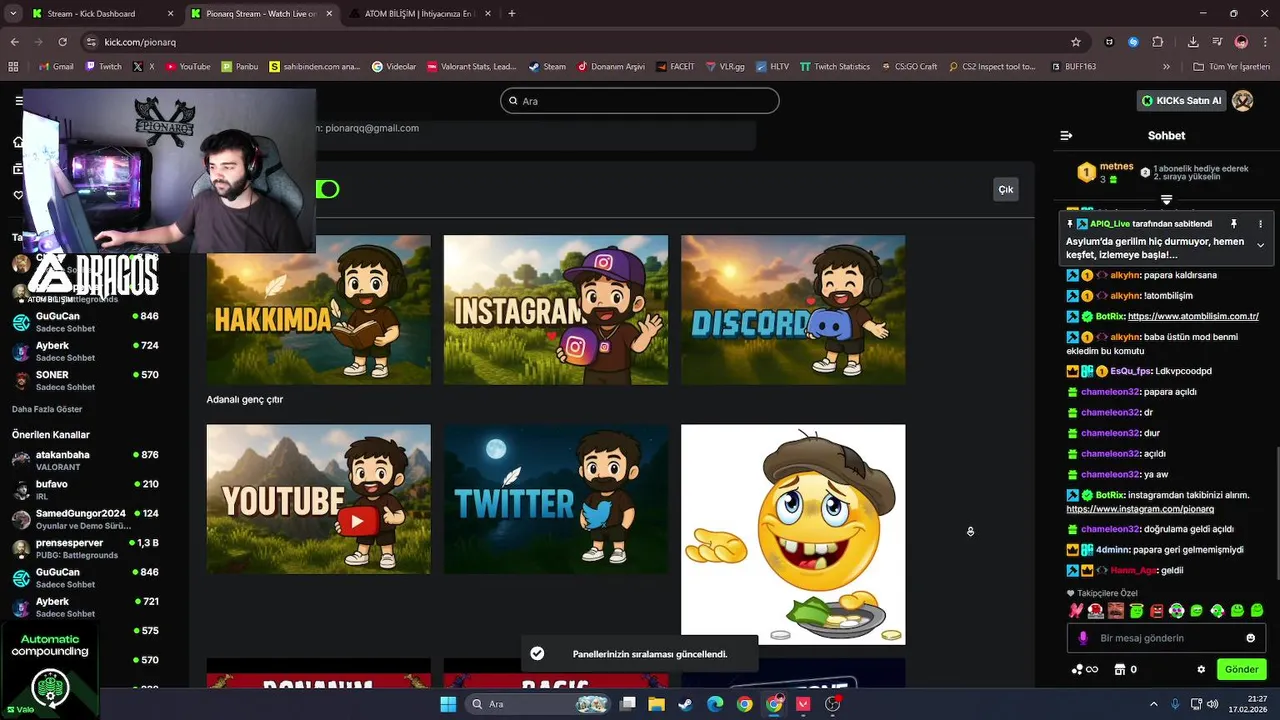Open the Gmail bookmark

point(55,67)
